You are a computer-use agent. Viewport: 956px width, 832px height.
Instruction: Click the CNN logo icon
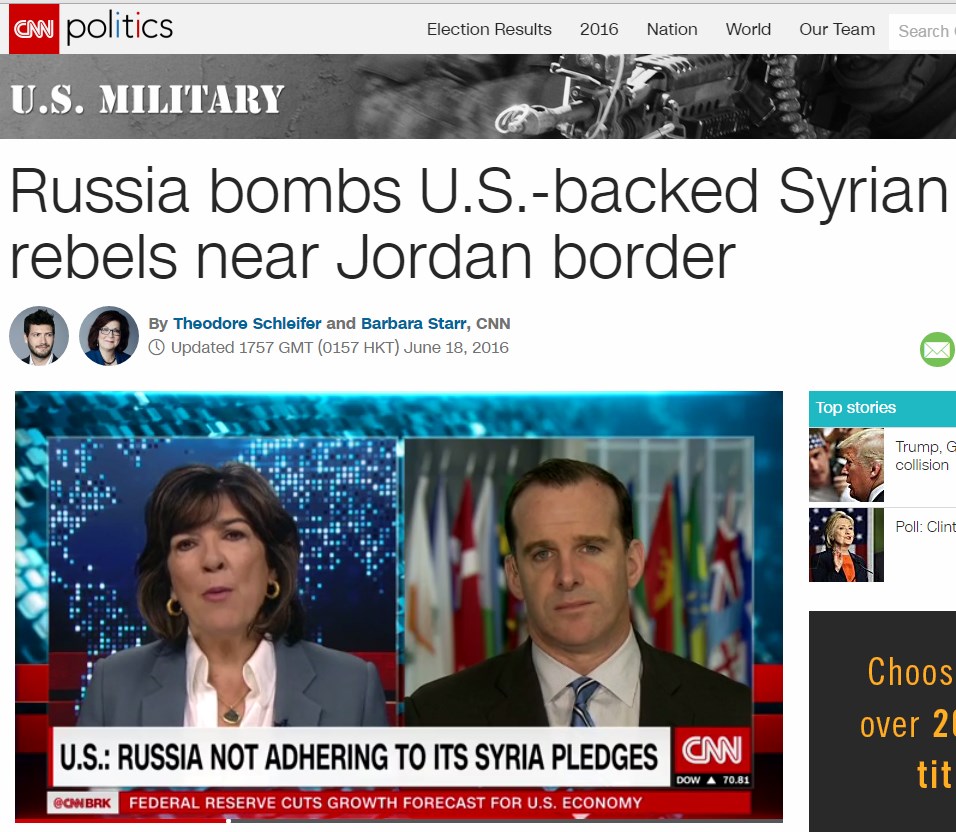coord(34,29)
